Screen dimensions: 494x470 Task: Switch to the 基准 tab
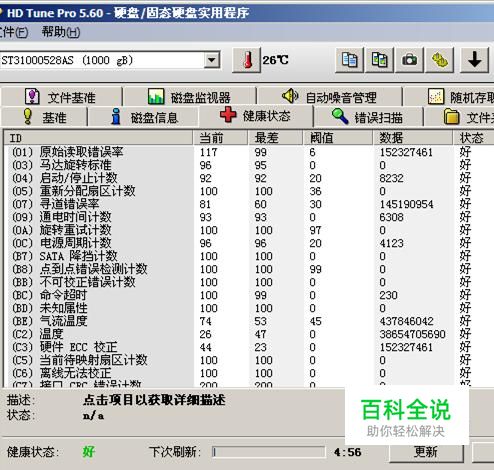pyautogui.click(x=44, y=117)
